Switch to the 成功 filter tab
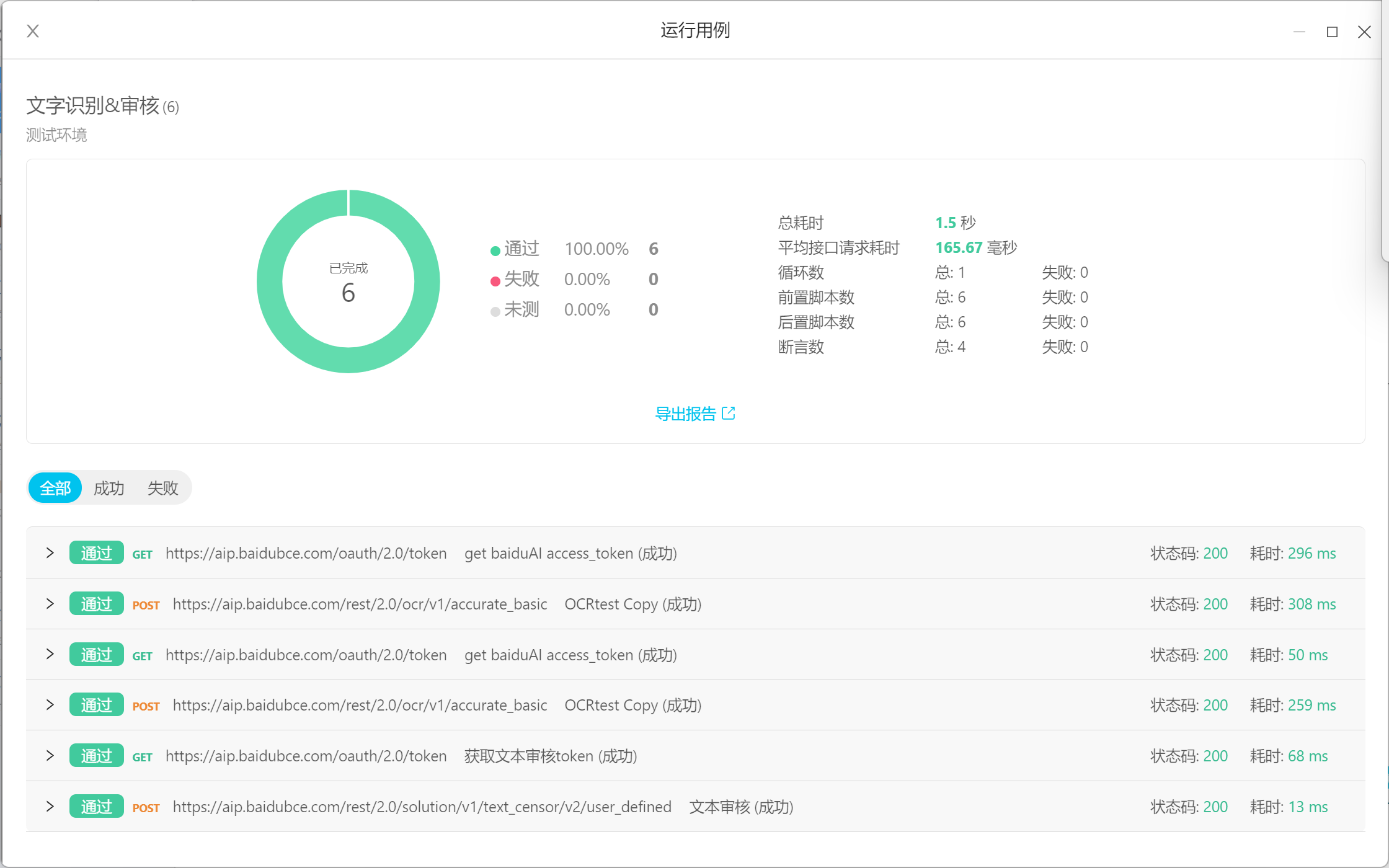Viewport: 1389px width, 868px height. (x=109, y=488)
